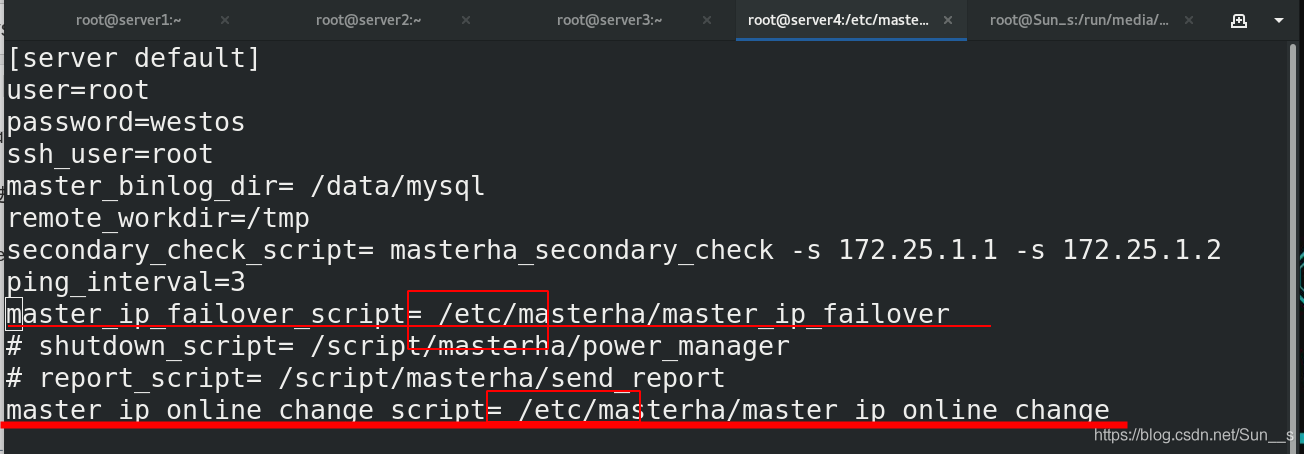The width and height of the screenshot is (1304, 454).
Task: Close the root@server4 tab
Action: click(x=948, y=20)
